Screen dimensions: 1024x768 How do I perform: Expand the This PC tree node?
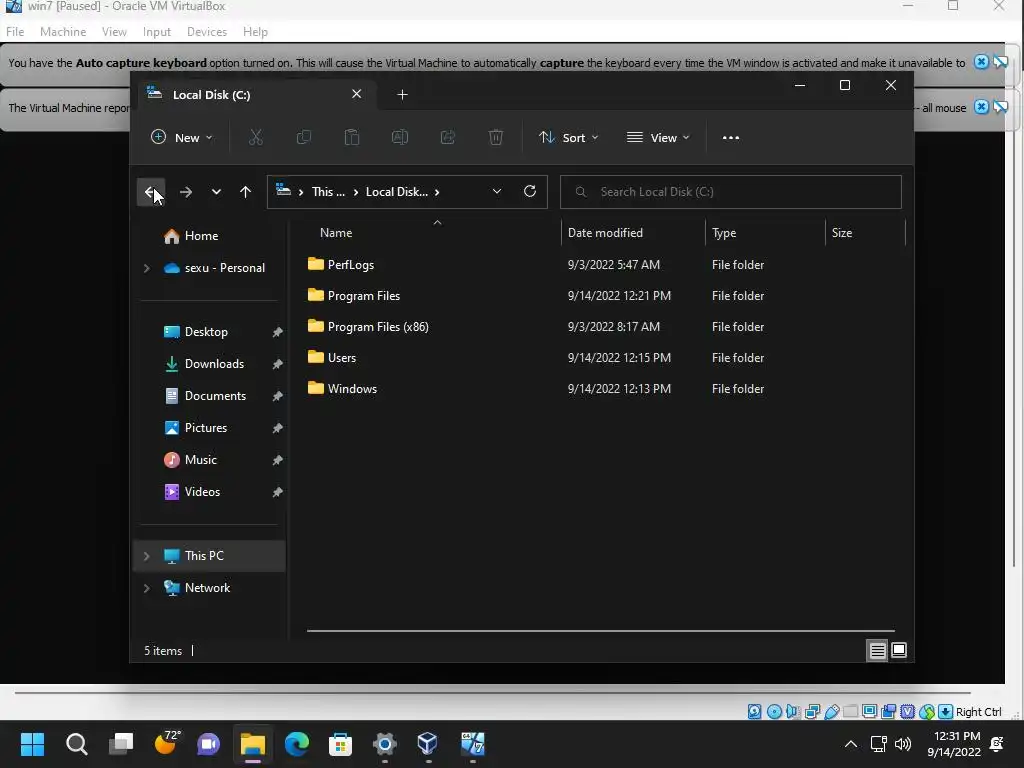[x=147, y=556]
